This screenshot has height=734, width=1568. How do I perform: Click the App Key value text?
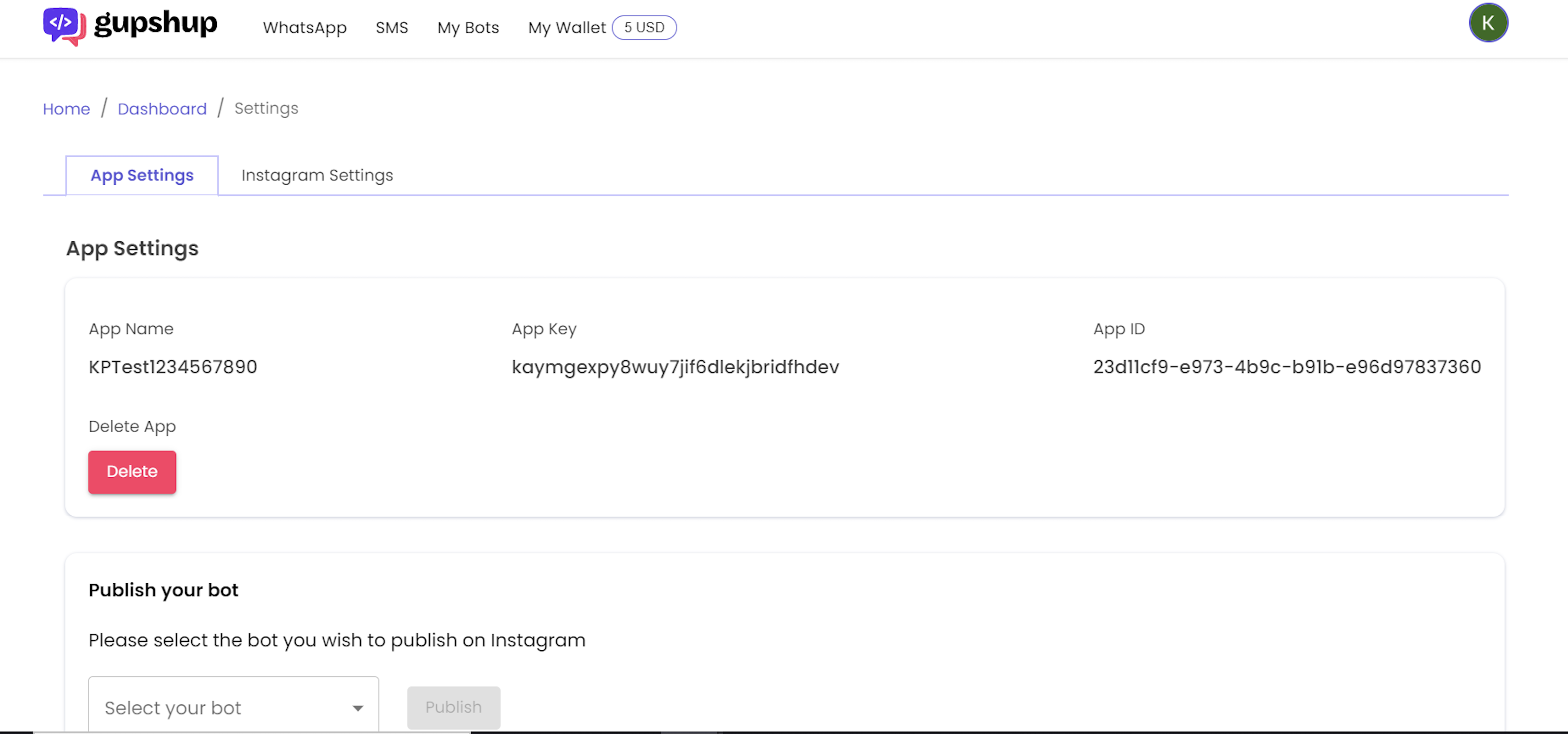(x=675, y=367)
